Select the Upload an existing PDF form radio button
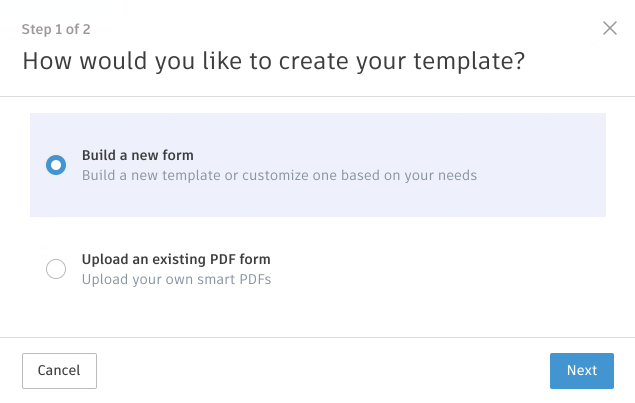 click(x=56, y=269)
